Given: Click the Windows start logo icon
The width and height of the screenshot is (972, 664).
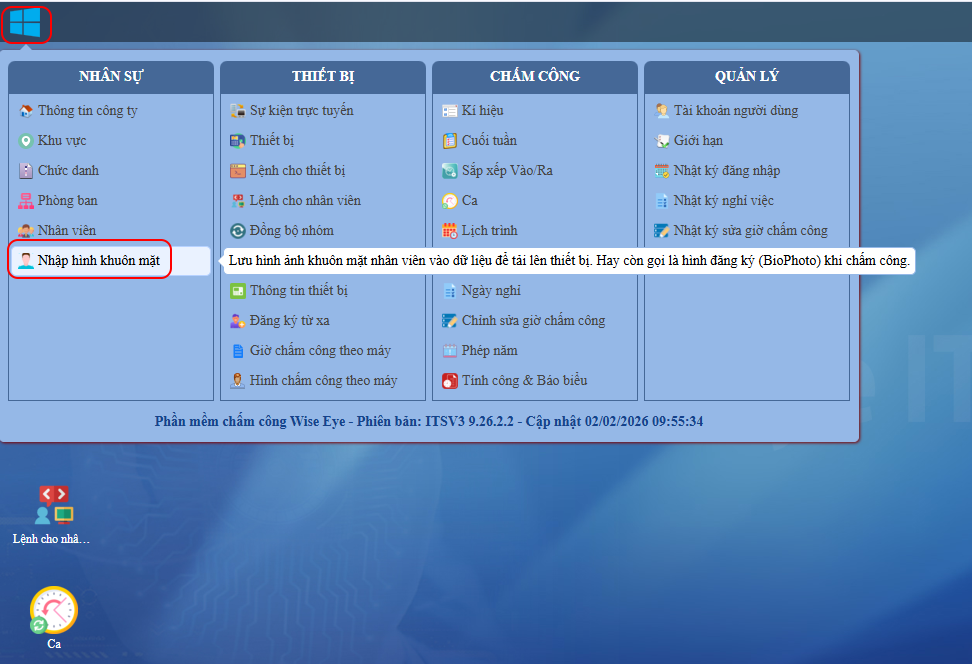Looking at the screenshot, I should (25, 23).
